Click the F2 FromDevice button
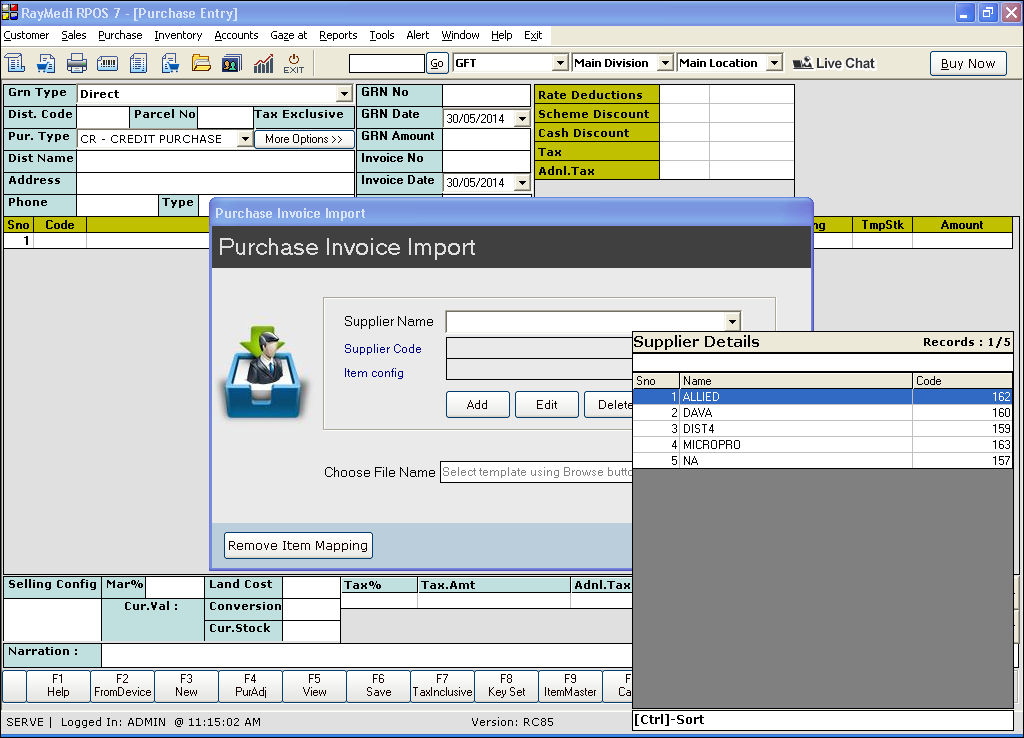 click(x=123, y=686)
